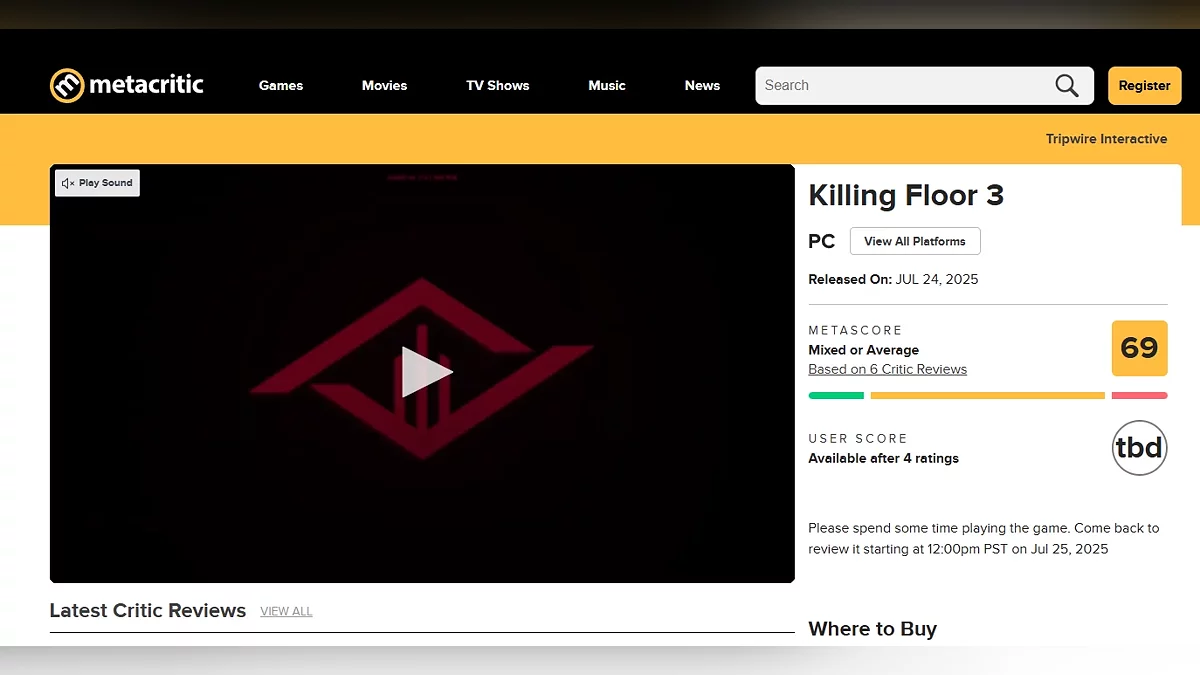This screenshot has width=1200, height=675.
Task: Click the tbd user score circle
Action: pyautogui.click(x=1139, y=448)
